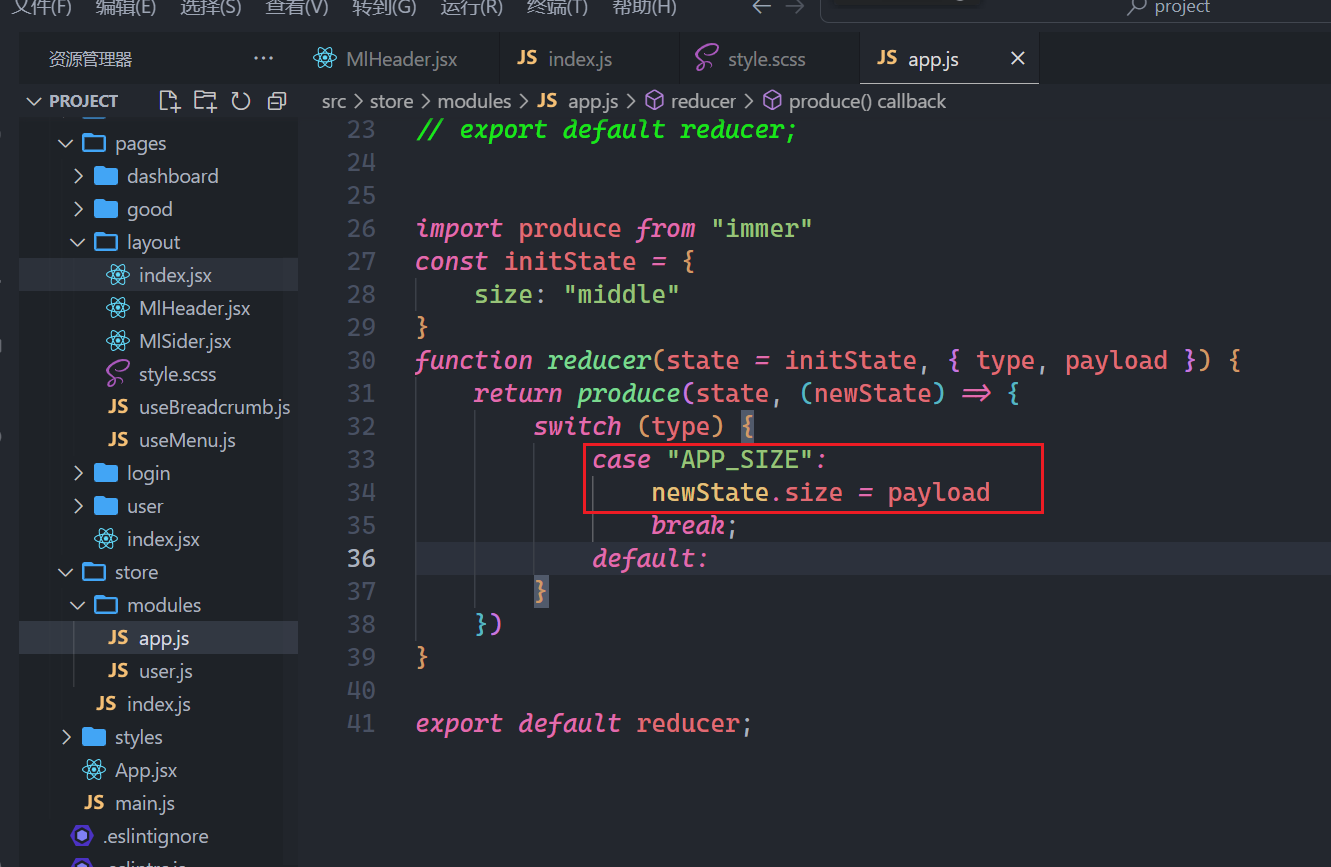
Task: Click the eslint icon beside .eslintignore
Action: click(x=82, y=836)
